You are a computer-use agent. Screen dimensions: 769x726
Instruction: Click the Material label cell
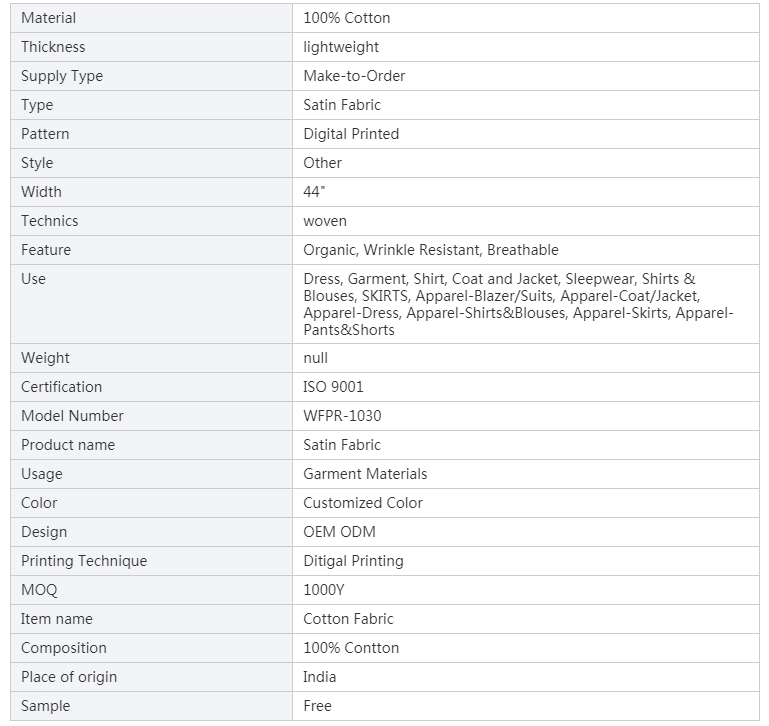click(48, 18)
